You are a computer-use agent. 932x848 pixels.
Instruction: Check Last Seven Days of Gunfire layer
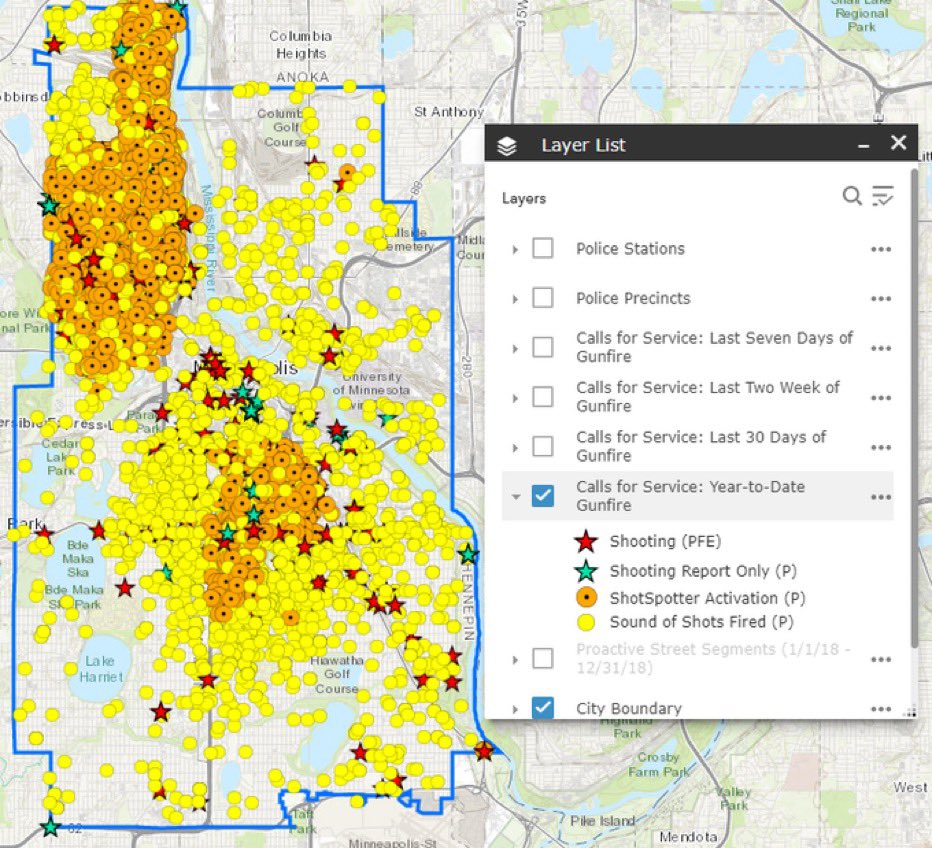point(543,347)
